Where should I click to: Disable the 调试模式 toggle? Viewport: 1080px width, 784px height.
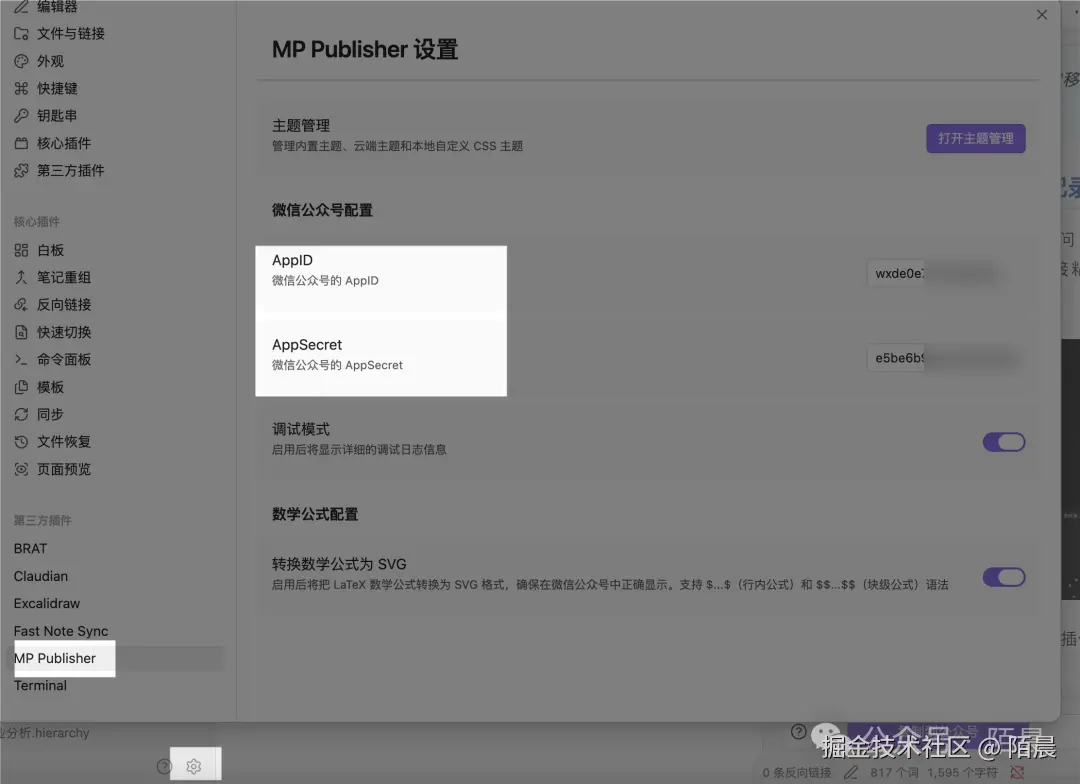[x=1004, y=441]
